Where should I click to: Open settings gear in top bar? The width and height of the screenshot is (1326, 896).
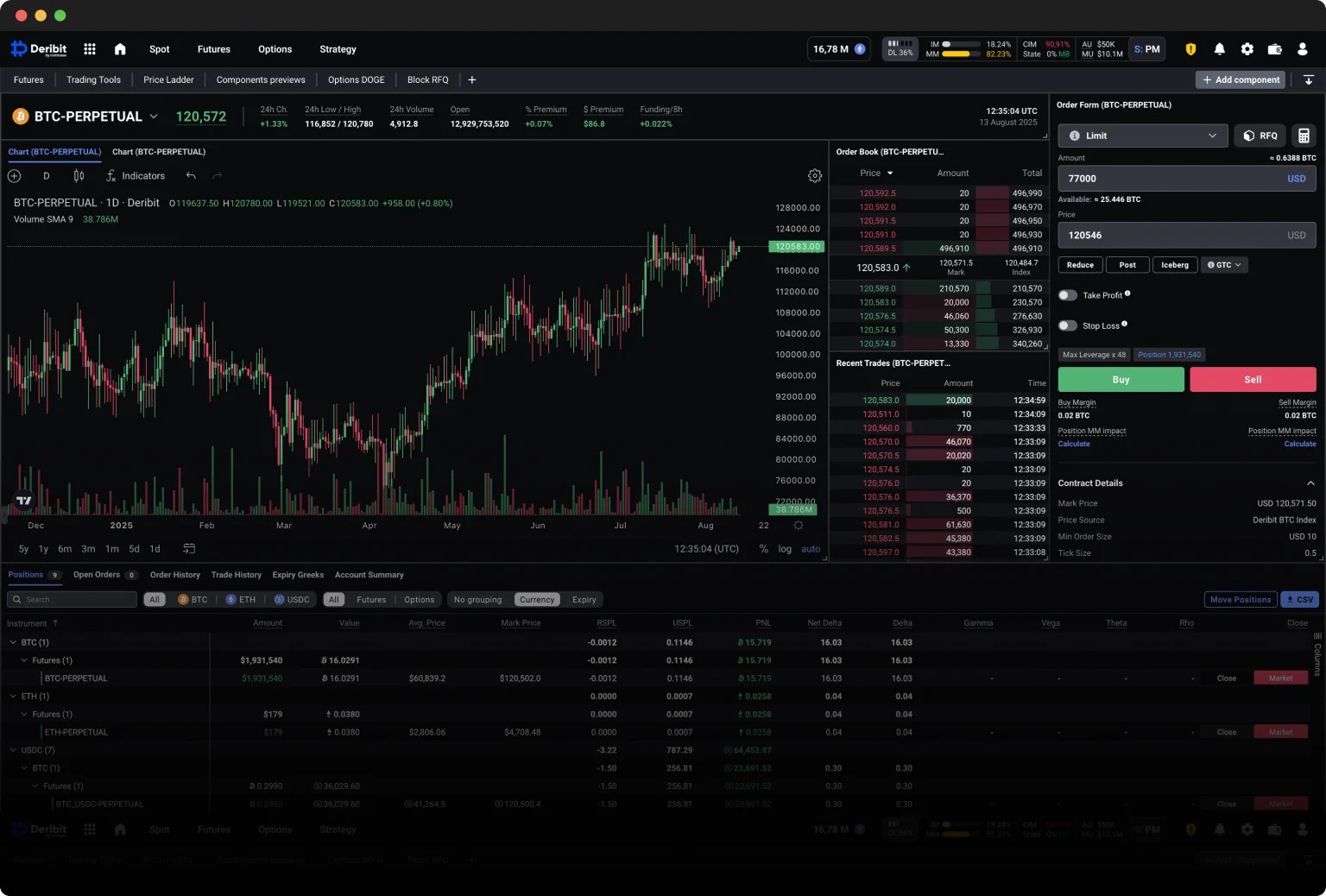pyautogui.click(x=1247, y=49)
